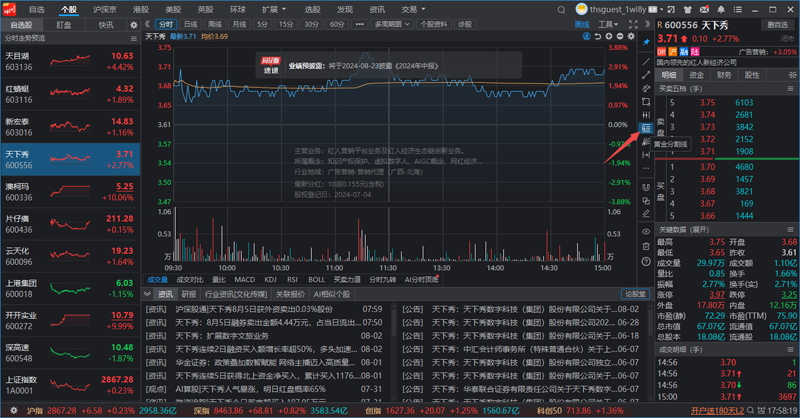Select the rectangle drawing tool
The width and height of the screenshot is (800, 418).
click(646, 101)
